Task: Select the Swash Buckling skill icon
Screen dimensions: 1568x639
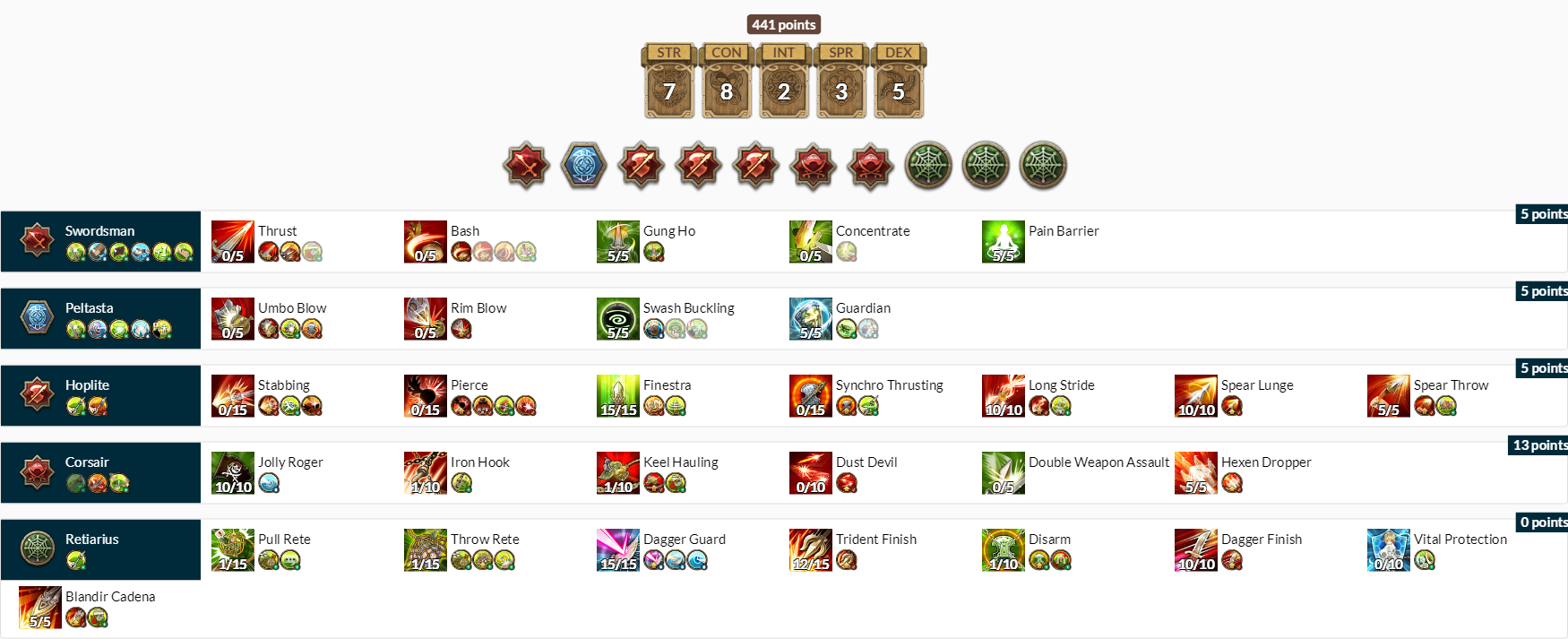Action: tap(618, 319)
